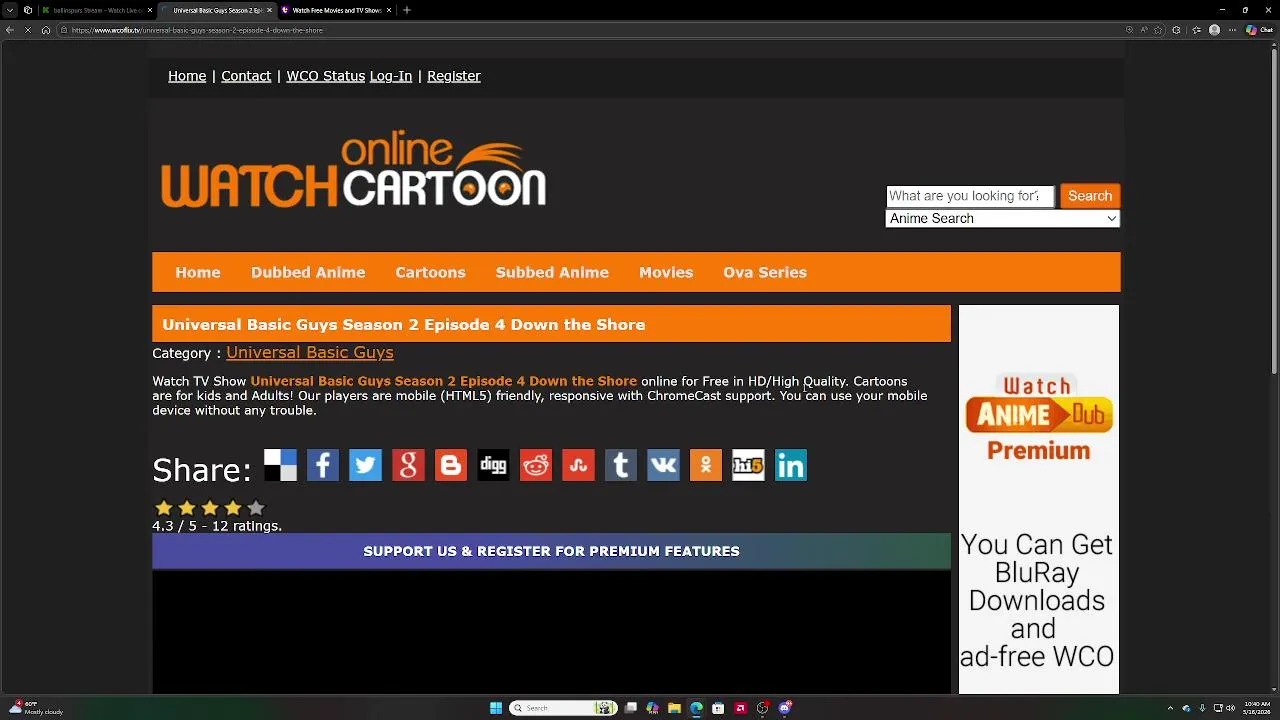1280x720 pixels.
Task: Open Dubbed Anime section
Action: [x=308, y=272]
